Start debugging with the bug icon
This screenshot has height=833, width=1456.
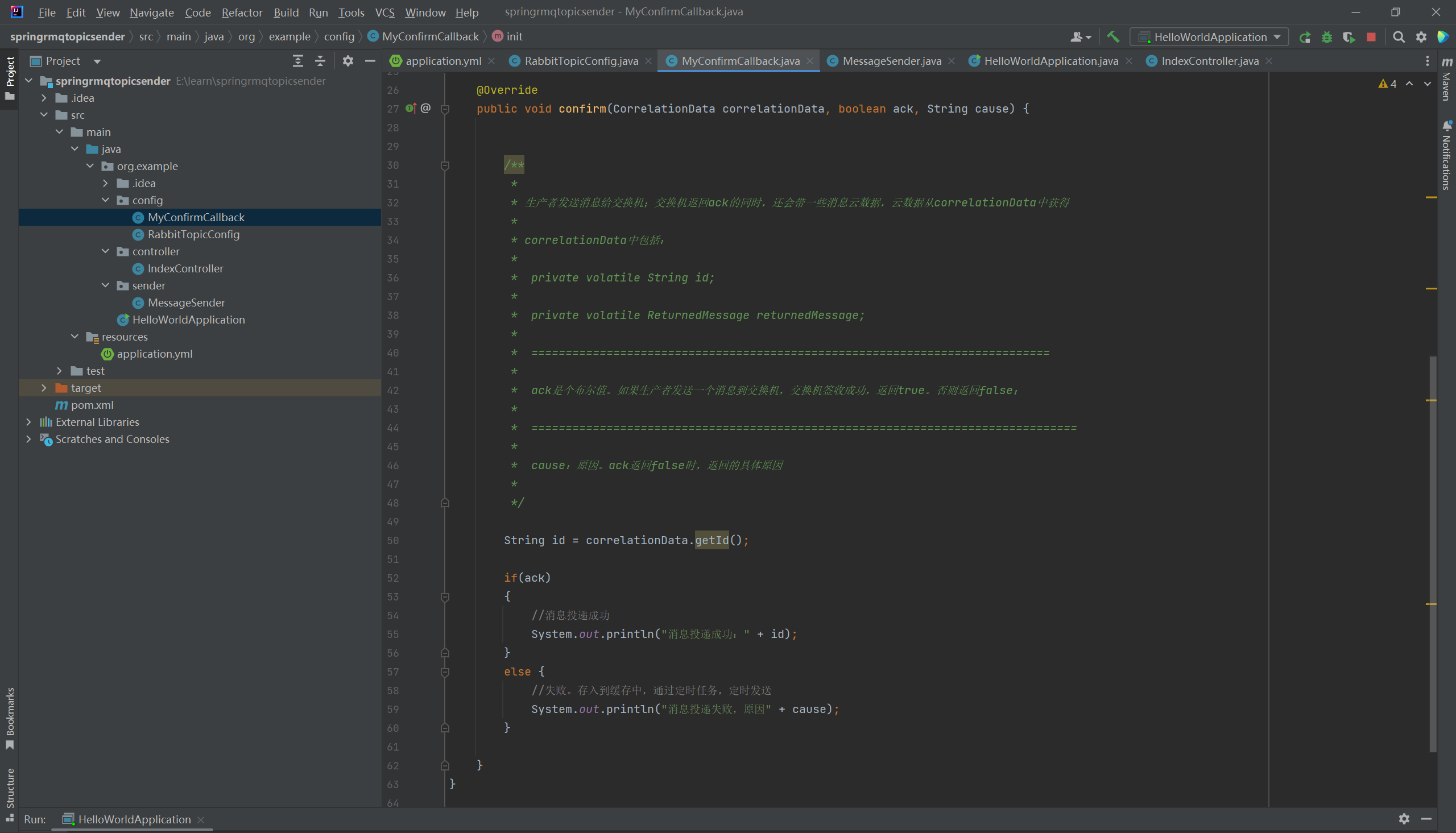pyautogui.click(x=1327, y=37)
